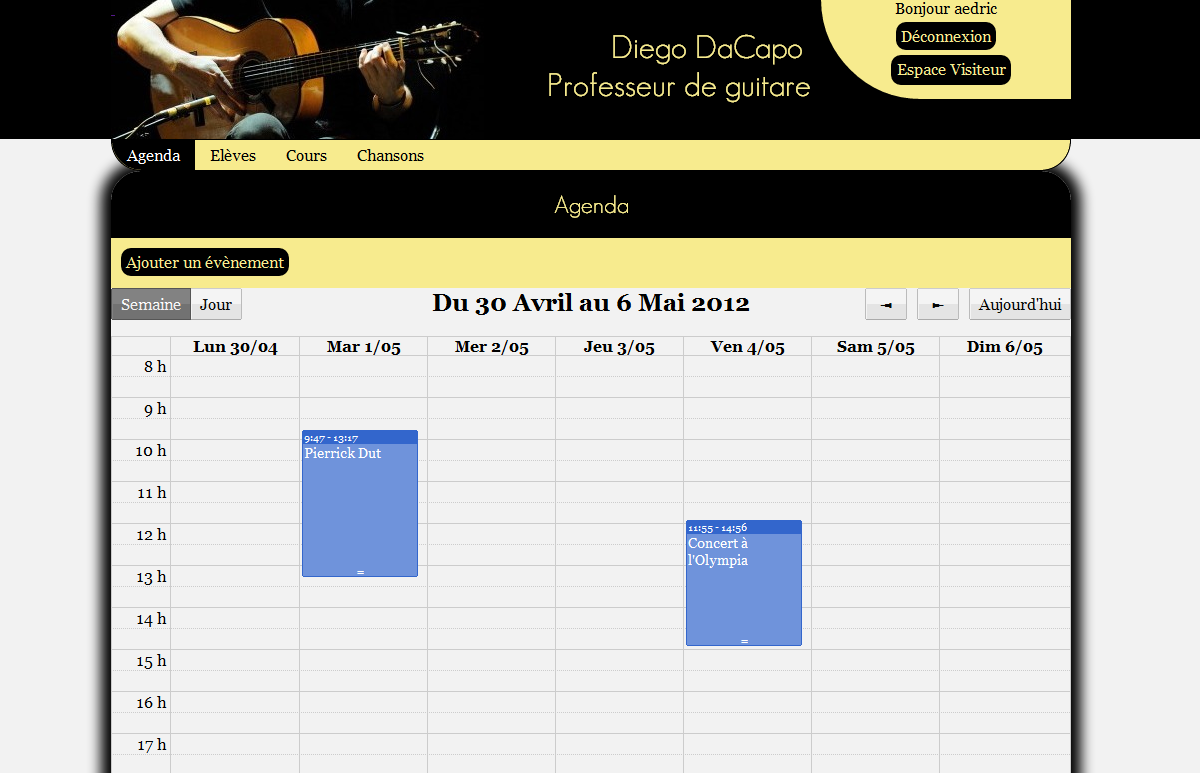This screenshot has height=773, width=1200.
Task: Select the Lun 30/04 column header
Action: coord(235,347)
